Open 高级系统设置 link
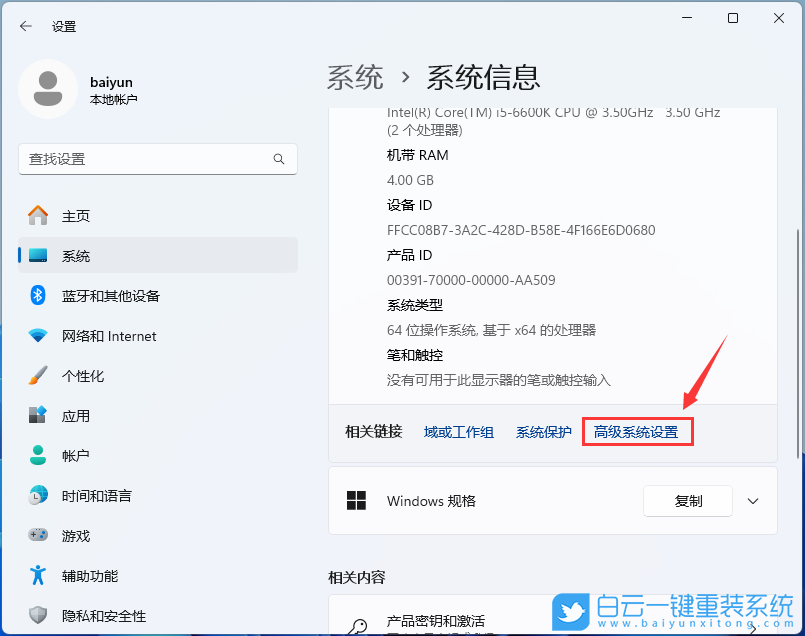 tap(637, 431)
